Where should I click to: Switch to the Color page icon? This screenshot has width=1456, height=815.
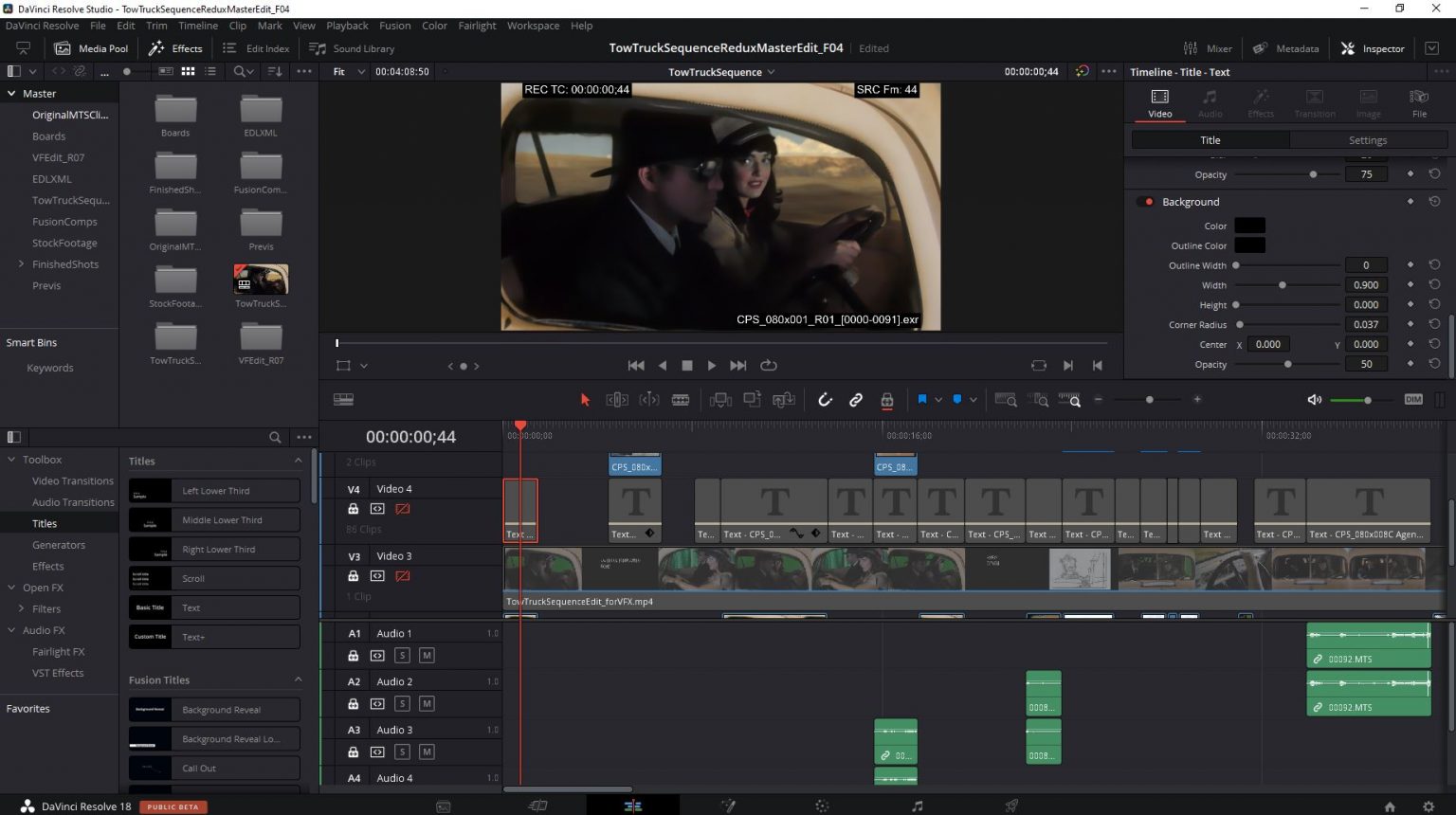pyautogui.click(x=821, y=806)
